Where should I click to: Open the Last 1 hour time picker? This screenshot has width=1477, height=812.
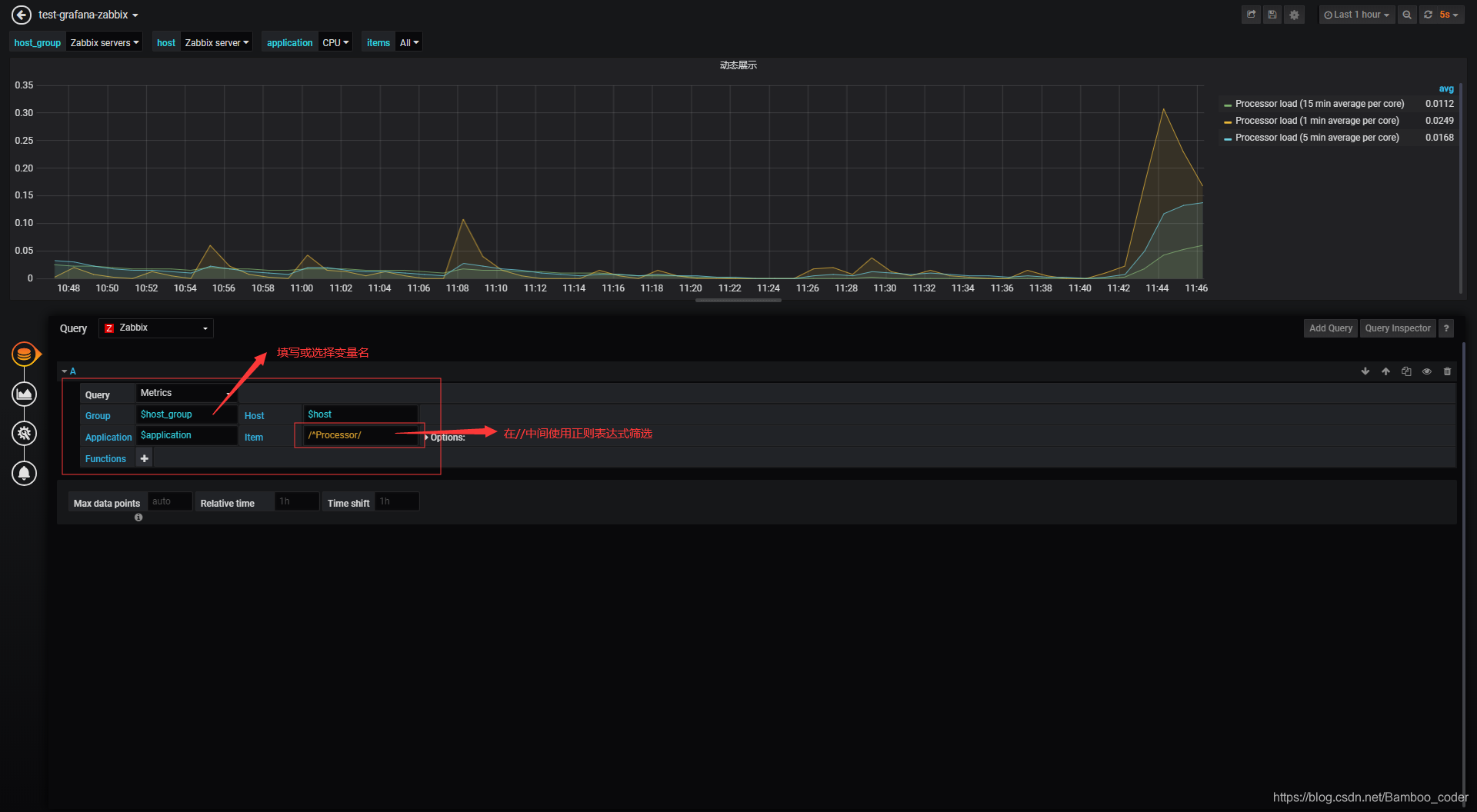pyautogui.click(x=1356, y=15)
